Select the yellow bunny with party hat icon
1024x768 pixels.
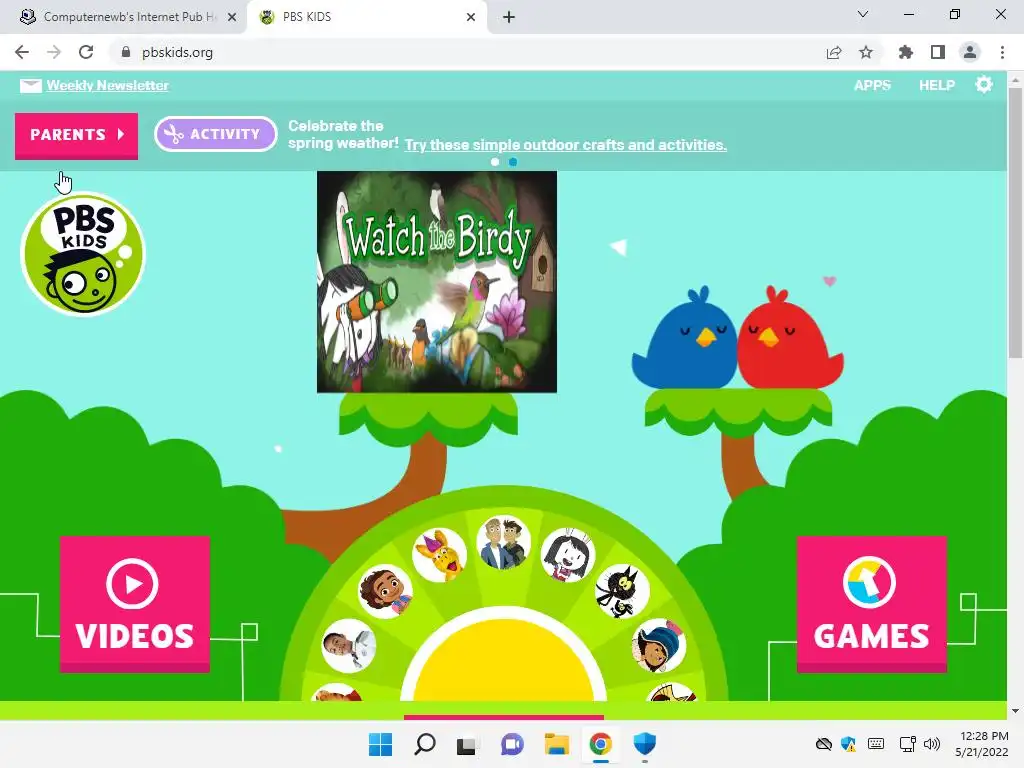[440, 554]
